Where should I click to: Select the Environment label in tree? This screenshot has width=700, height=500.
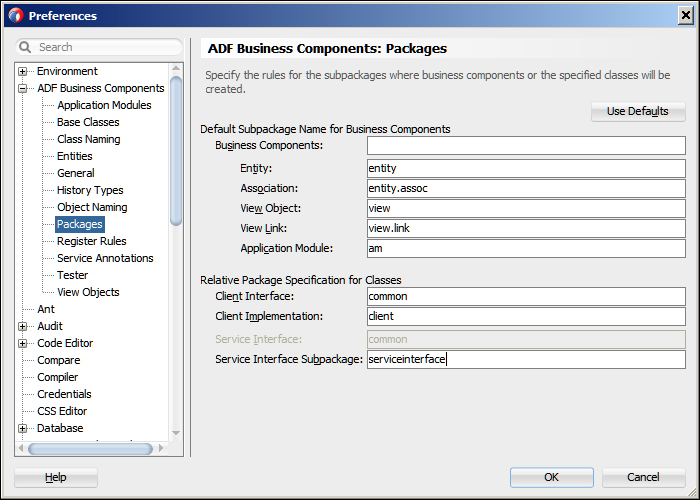pyautogui.click(x=67, y=71)
